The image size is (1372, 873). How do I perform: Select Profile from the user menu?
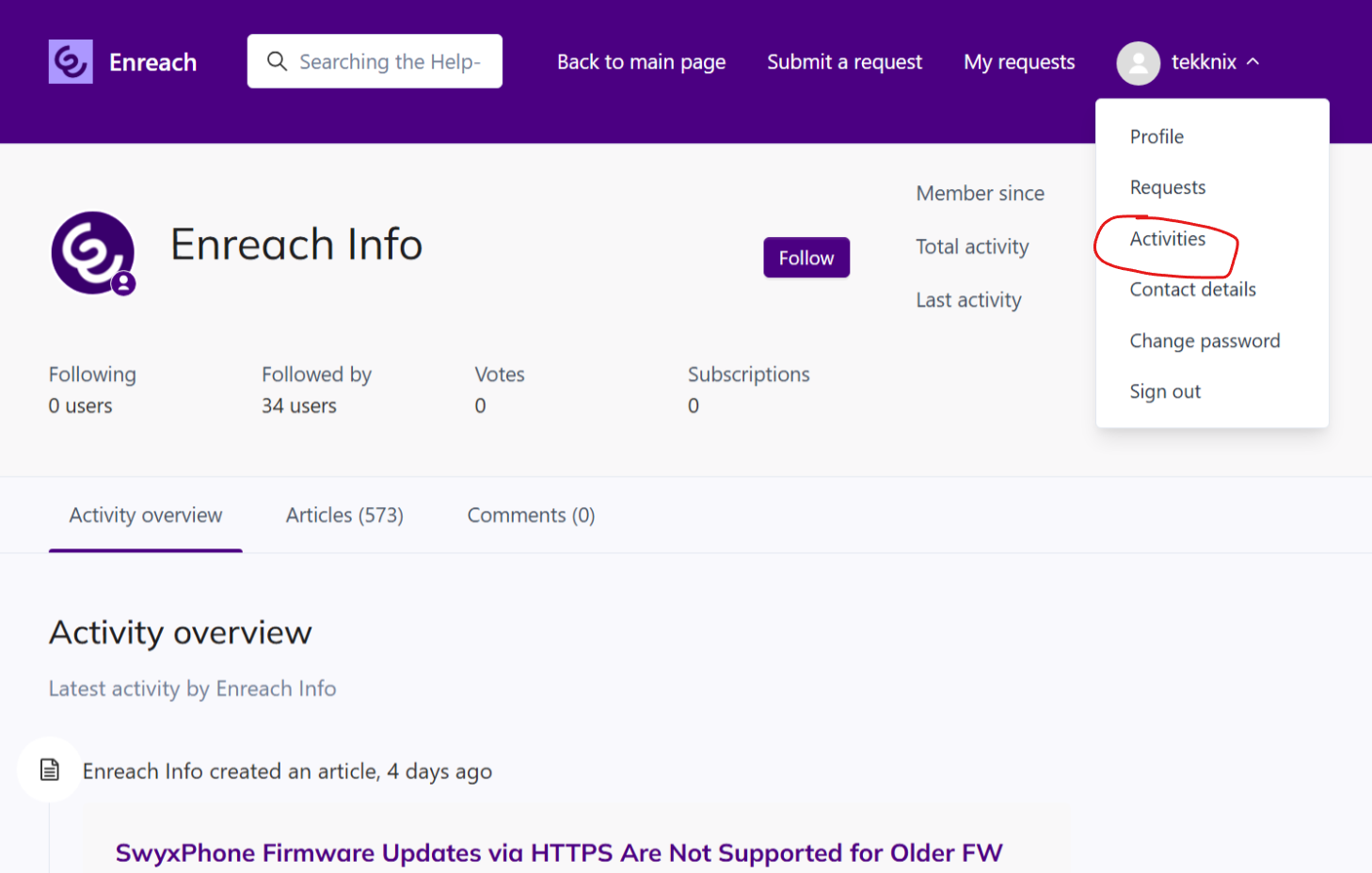[x=1157, y=136]
